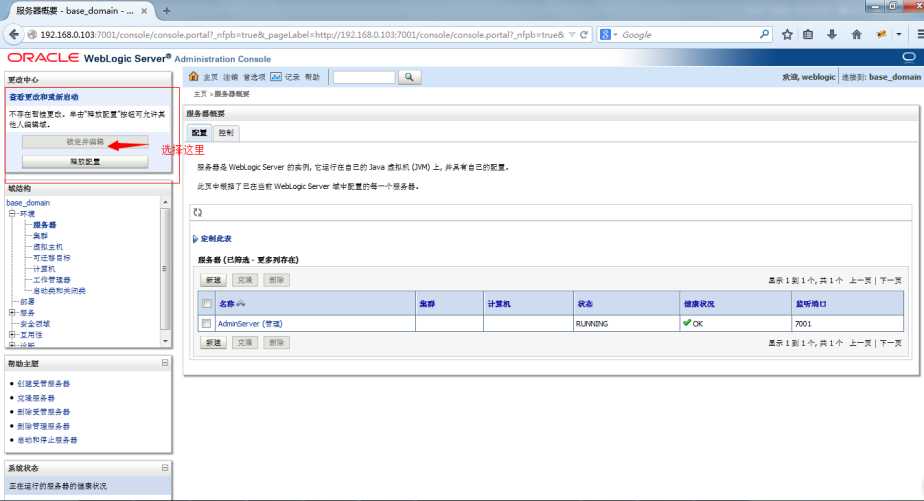The width and height of the screenshot is (924, 501).
Task: Click 注销 (logout) in the console toolbar
Action: (230, 77)
